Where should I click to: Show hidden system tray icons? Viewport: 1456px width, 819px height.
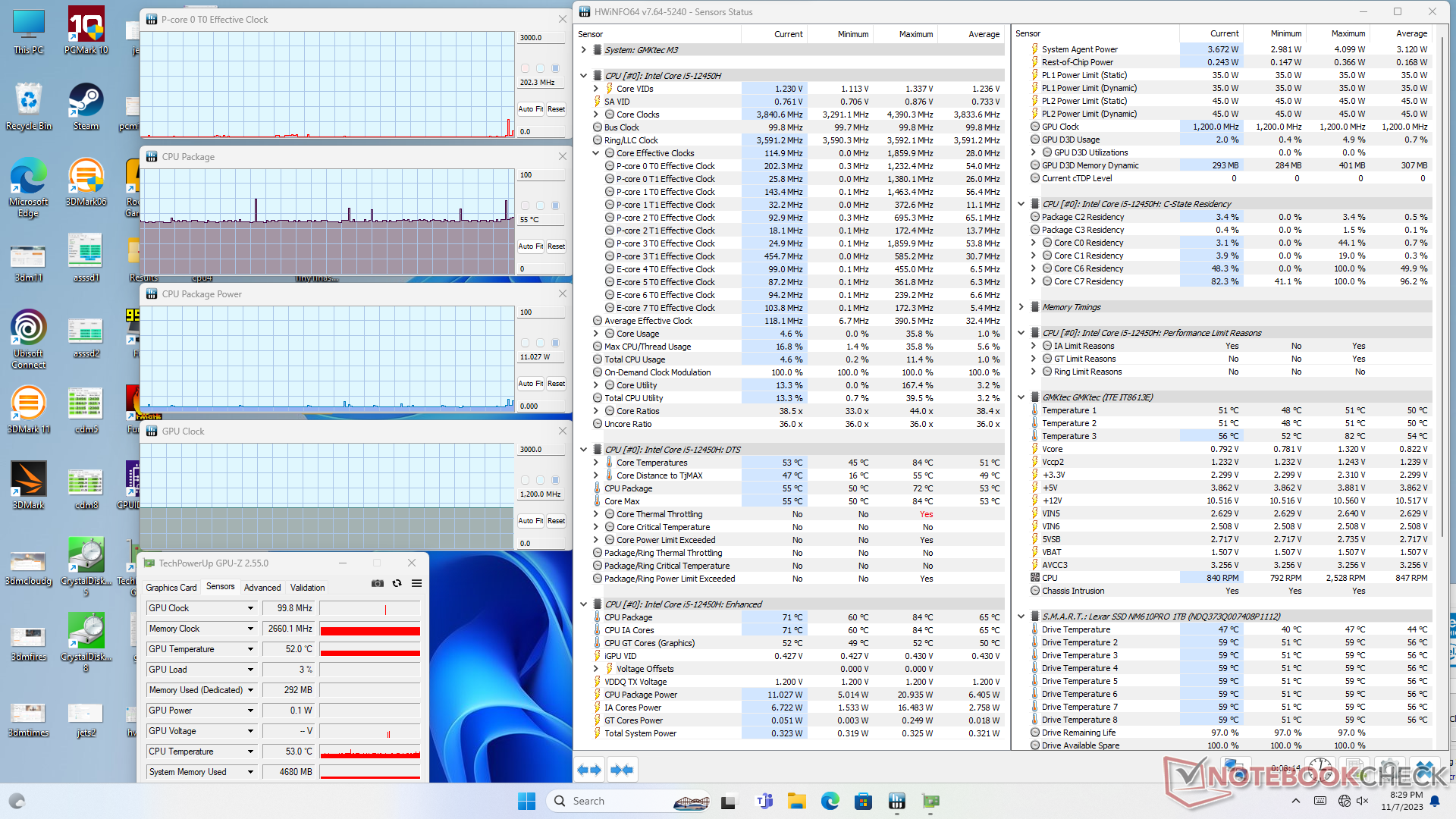1295,801
